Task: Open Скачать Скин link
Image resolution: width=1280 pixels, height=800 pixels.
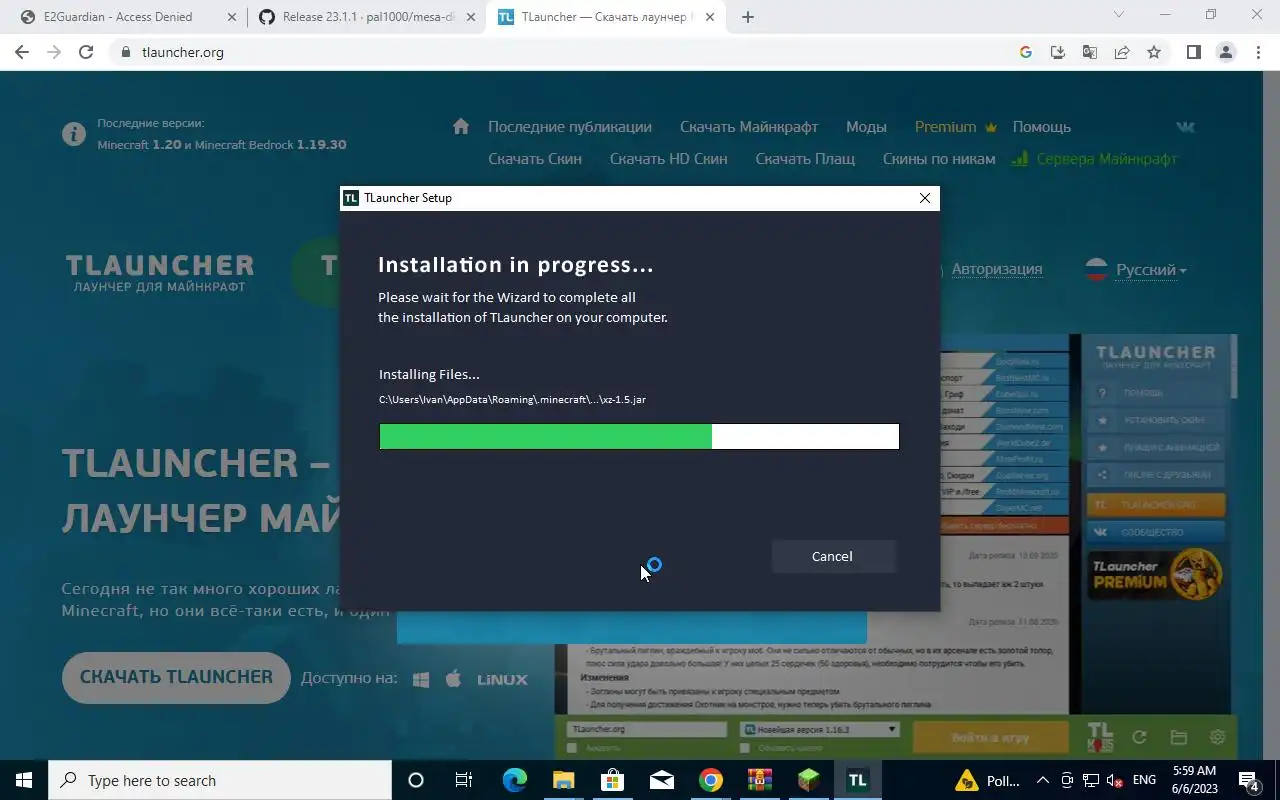Action: pos(535,159)
